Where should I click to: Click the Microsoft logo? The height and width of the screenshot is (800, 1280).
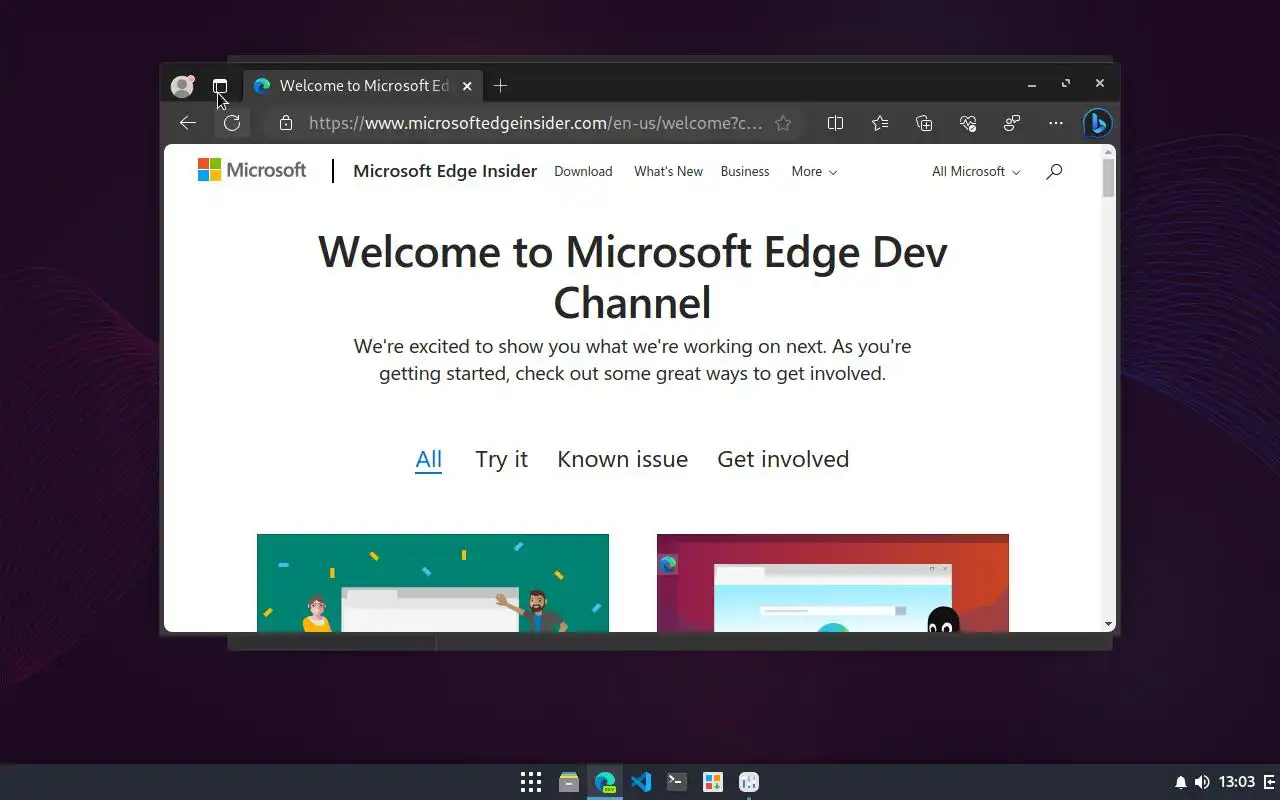pos(252,170)
